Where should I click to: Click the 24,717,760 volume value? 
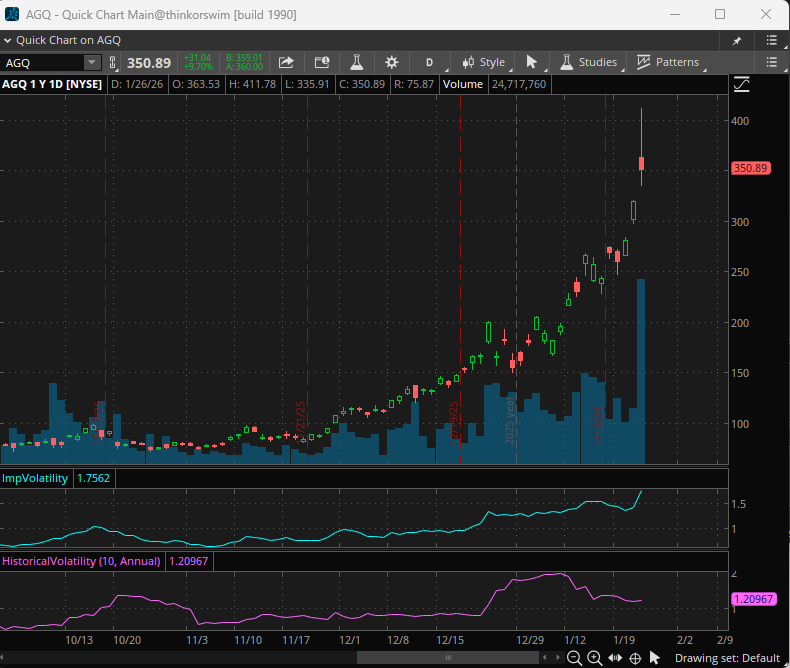coord(518,84)
